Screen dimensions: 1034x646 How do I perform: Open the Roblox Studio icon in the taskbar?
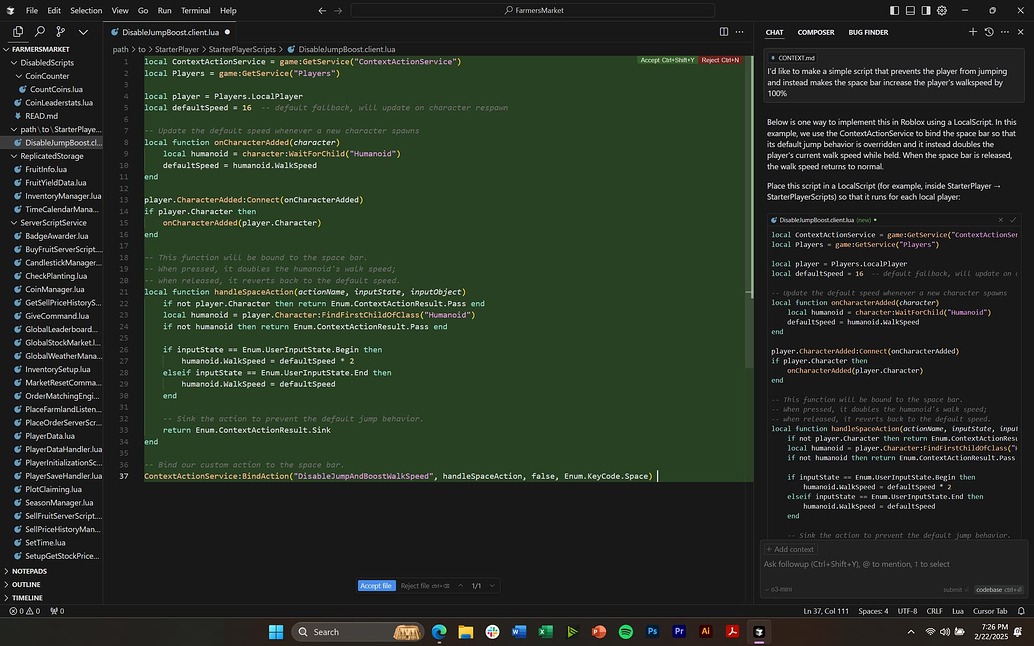(759, 632)
